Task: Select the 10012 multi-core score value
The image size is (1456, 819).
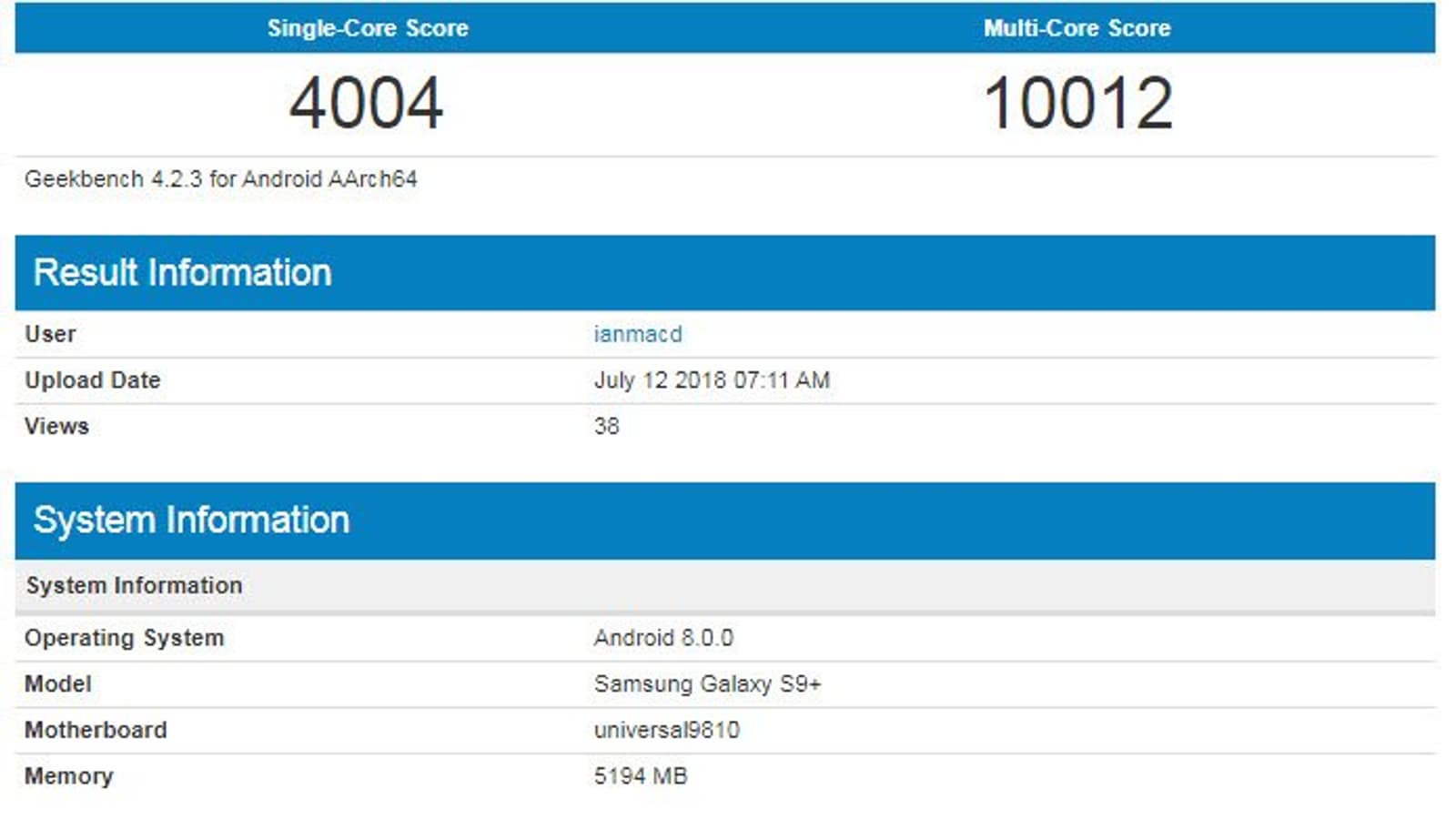Action: point(1078,103)
